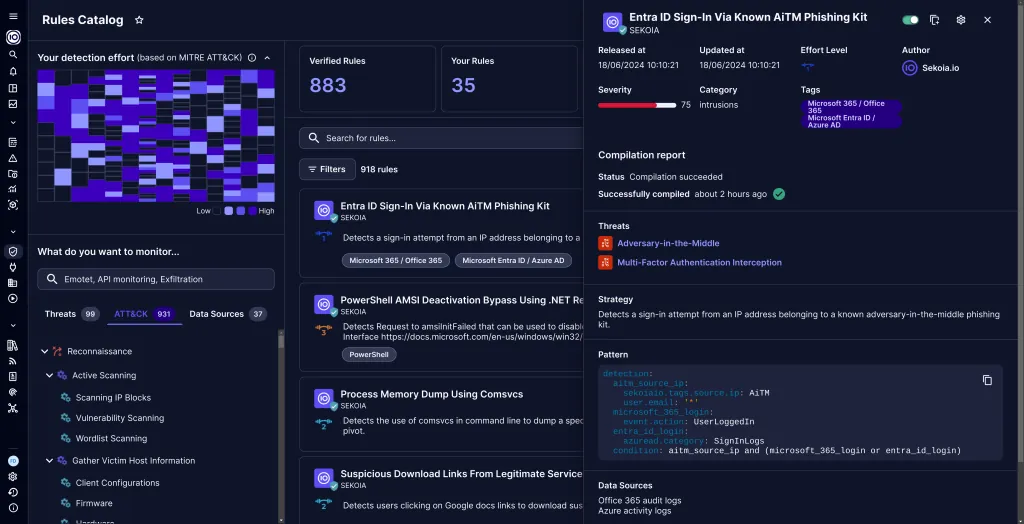Screen dimensions: 1024x524
Task: Toggle the second sidebar group chevron above the shield icon
Action: pos(13,231)
